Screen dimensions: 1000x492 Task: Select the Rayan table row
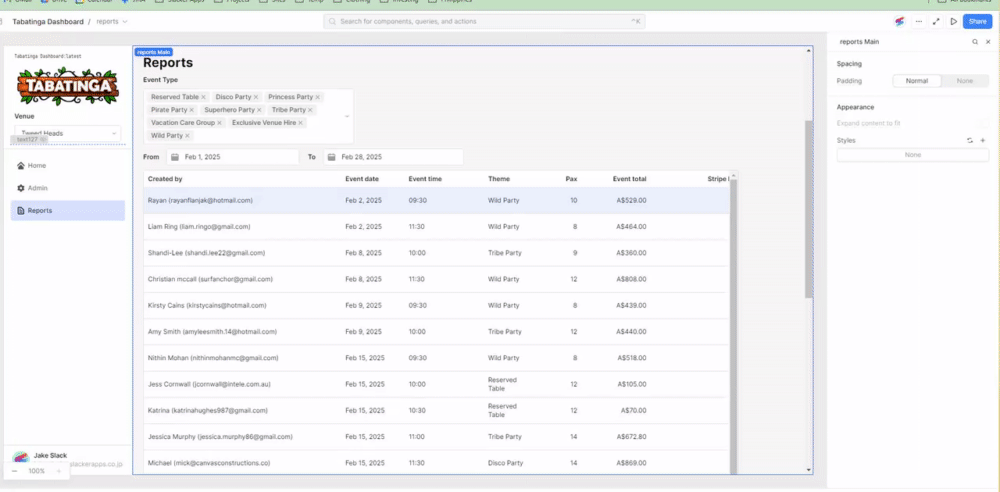click(436, 200)
